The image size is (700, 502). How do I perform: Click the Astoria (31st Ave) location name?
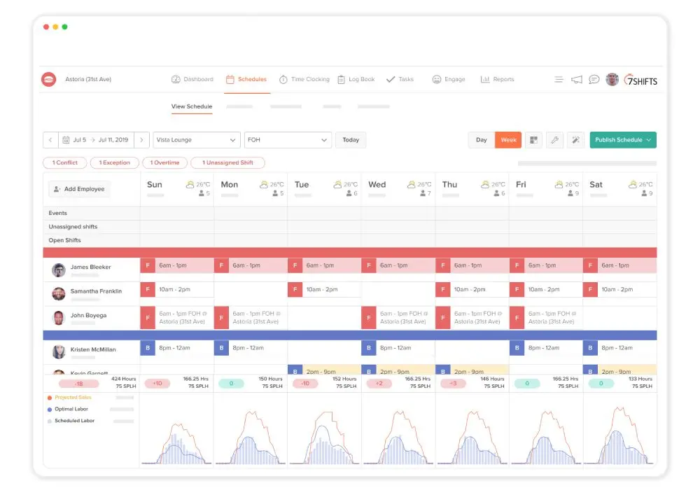88,79
